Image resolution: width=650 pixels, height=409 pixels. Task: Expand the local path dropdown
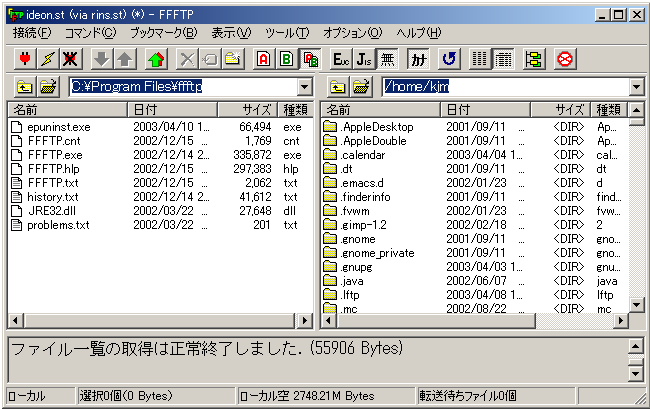coord(305,87)
